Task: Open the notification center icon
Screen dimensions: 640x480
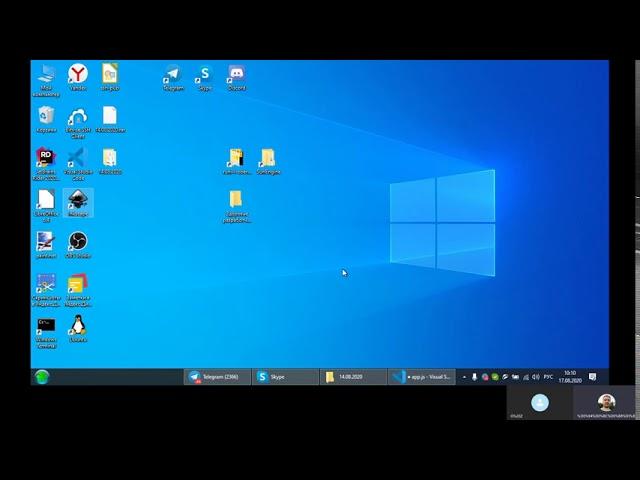Action: (593, 377)
